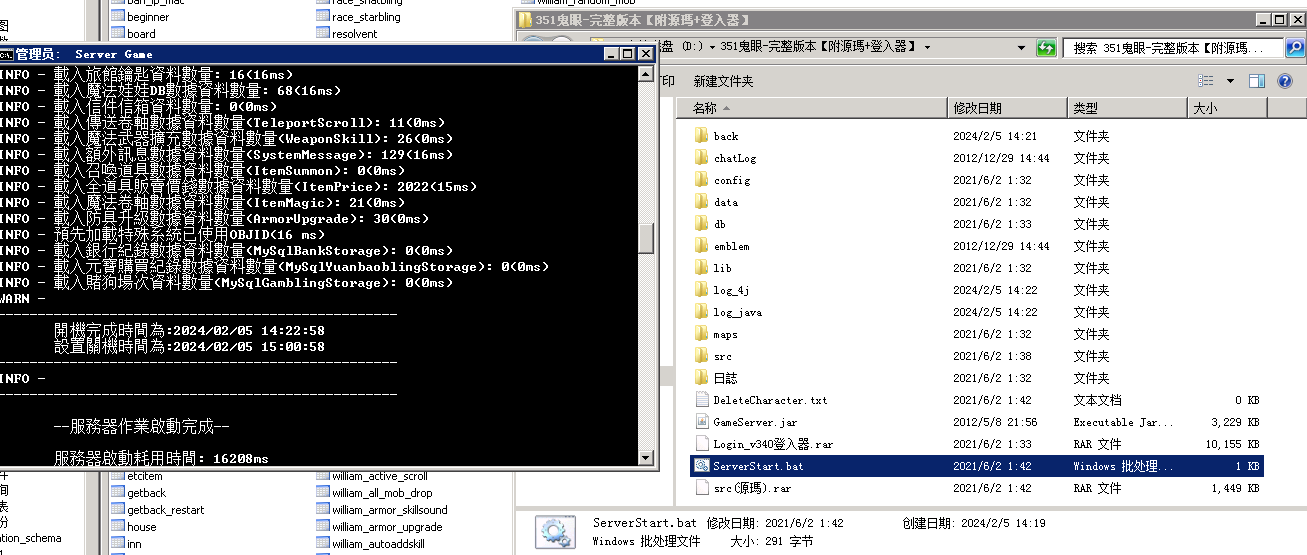This screenshot has width=1307, height=555.
Task: Select the data folder icon
Action: (701, 202)
